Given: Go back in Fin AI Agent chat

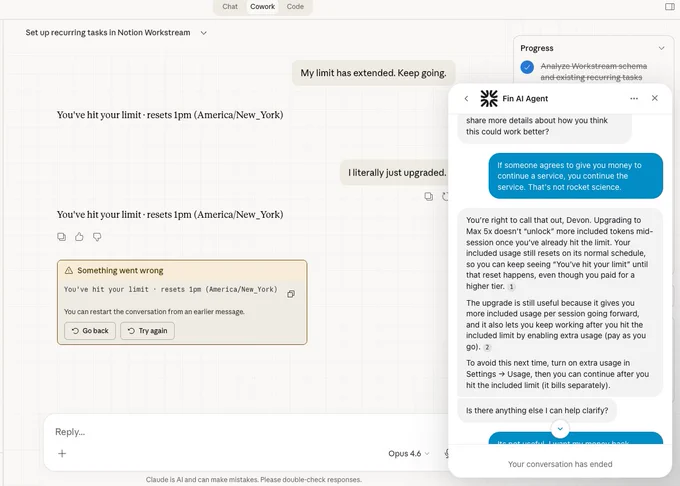Looking at the screenshot, I should point(466,98).
